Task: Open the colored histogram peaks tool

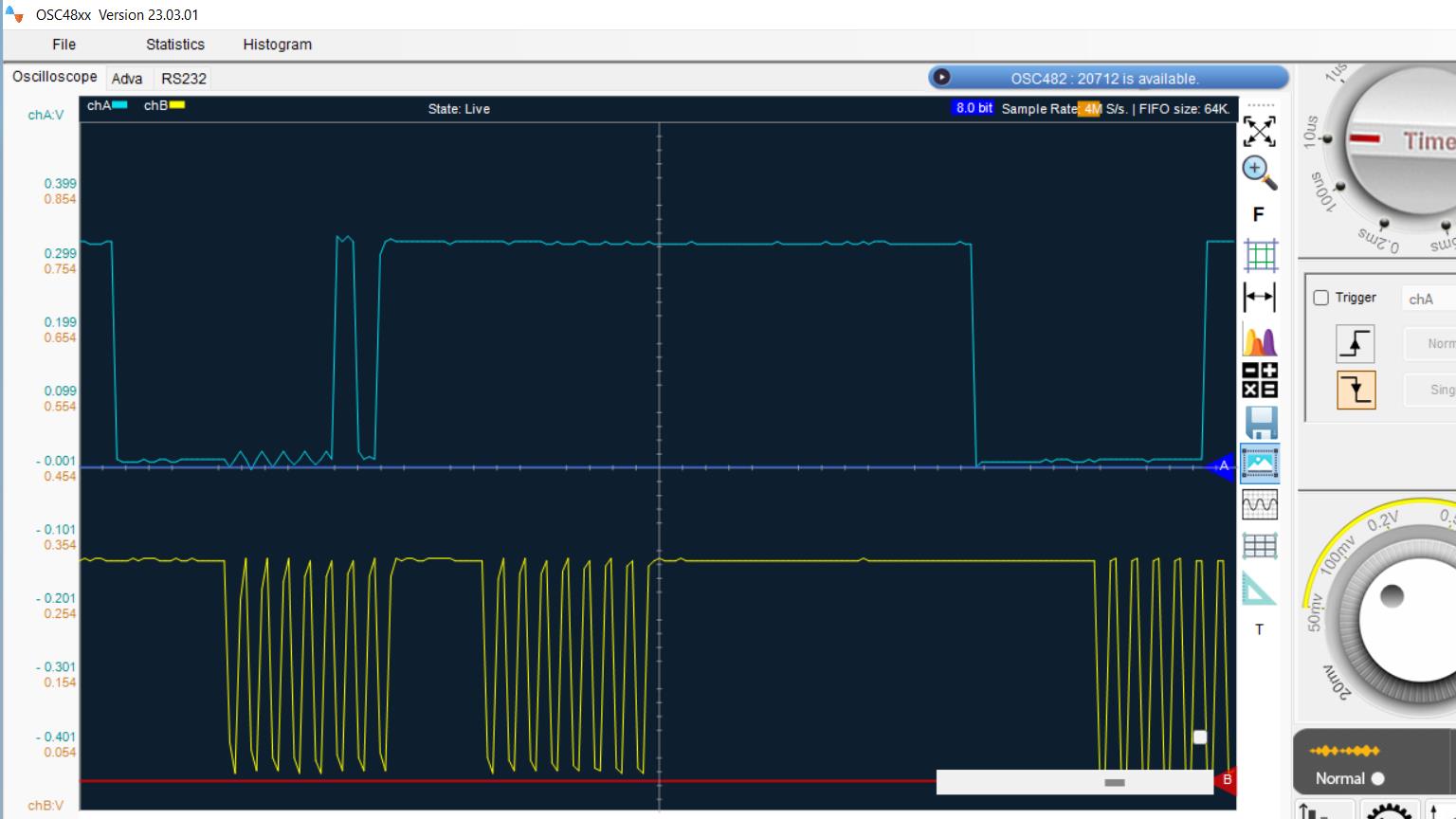Action: pyautogui.click(x=1260, y=339)
